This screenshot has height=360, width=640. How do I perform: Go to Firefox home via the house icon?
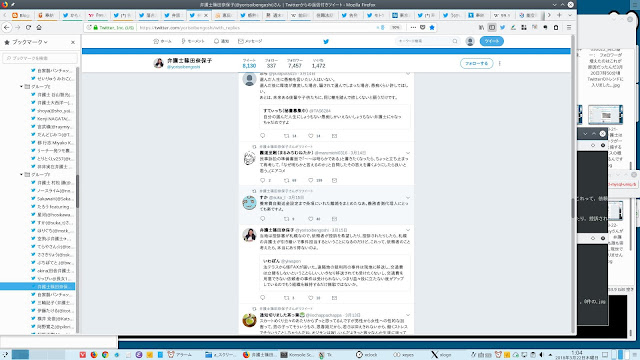click(x=39, y=27)
